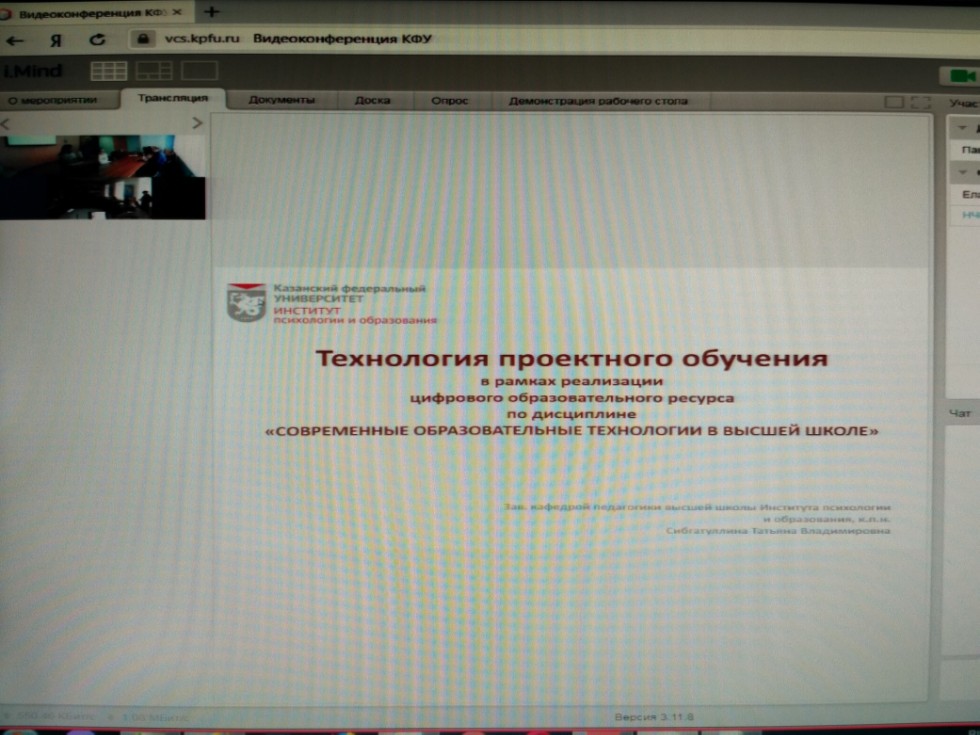Select the single-window video layout icon
The width and height of the screenshot is (980, 735).
click(x=199, y=70)
